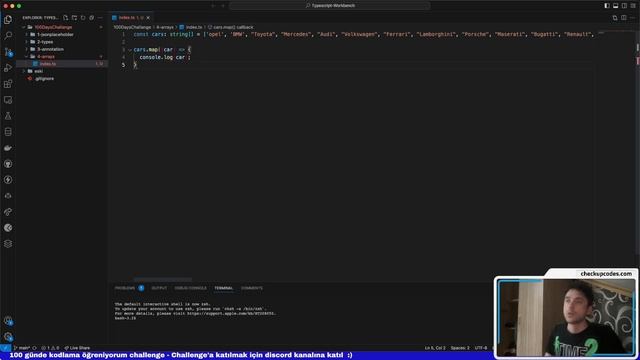The width and height of the screenshot is (640, 360).
Task: Toggle Primary Side Bar visibility
Action: pos(607,6)
